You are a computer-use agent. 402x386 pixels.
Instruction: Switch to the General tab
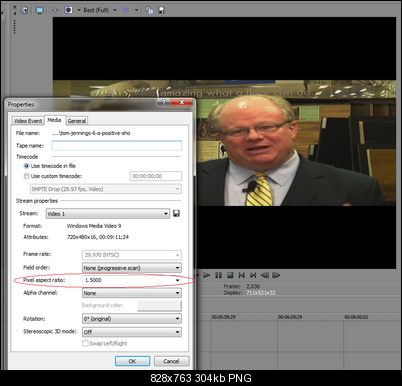(77, 121)
